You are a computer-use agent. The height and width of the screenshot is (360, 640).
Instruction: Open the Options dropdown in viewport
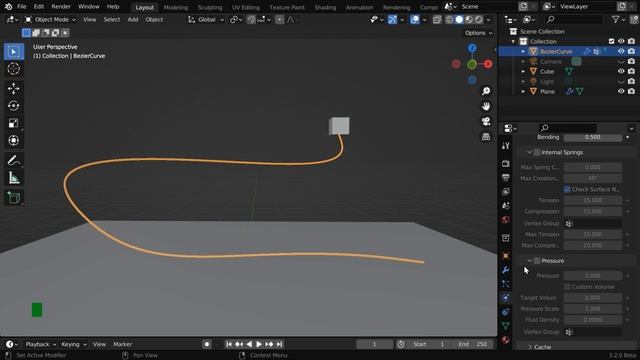478,33
